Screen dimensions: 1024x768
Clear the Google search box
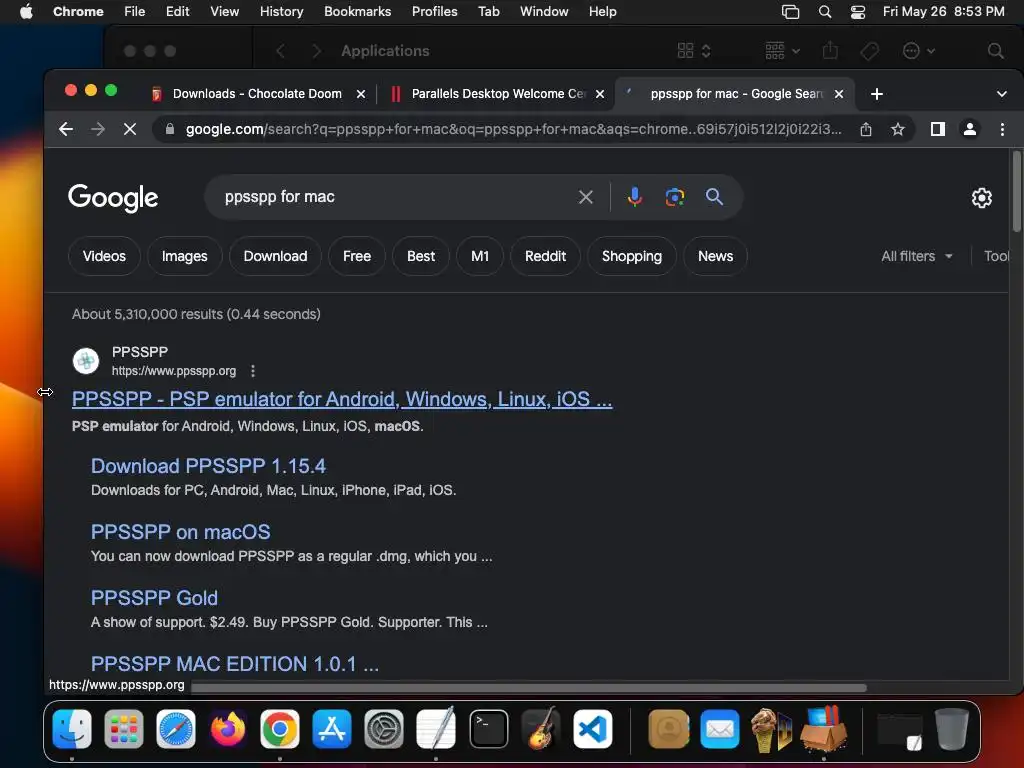586,197
